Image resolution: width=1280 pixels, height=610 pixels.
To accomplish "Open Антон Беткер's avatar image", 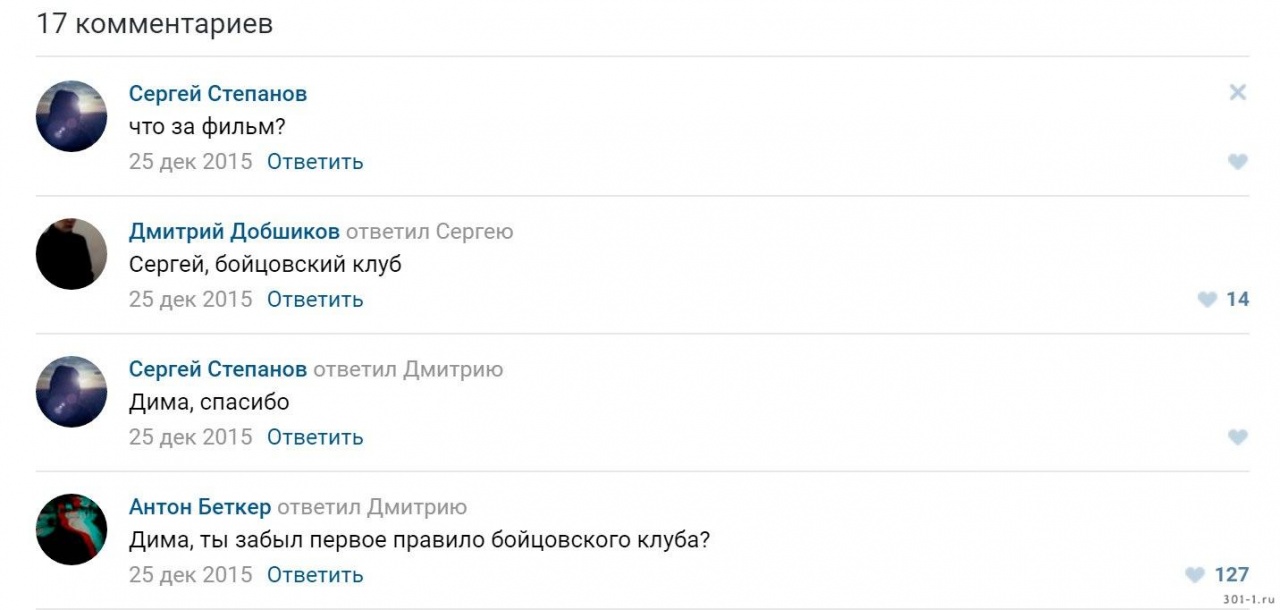I will tap(71, 530).
